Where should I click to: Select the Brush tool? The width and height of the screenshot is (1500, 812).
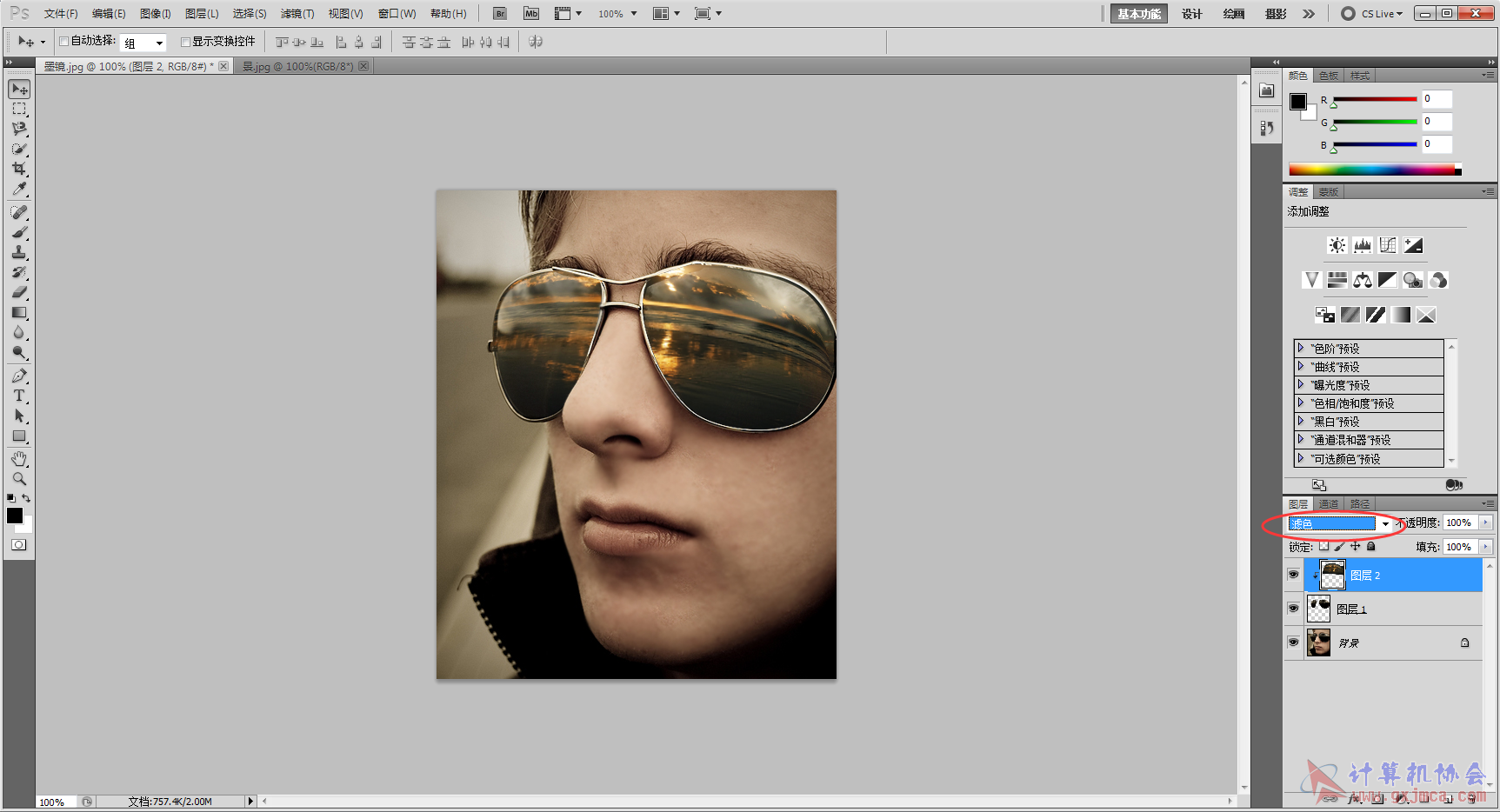coord(19,232)
